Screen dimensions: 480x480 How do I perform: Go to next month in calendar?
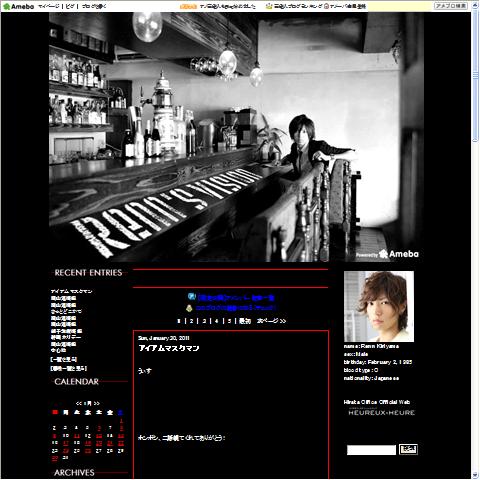click(96, 403)
